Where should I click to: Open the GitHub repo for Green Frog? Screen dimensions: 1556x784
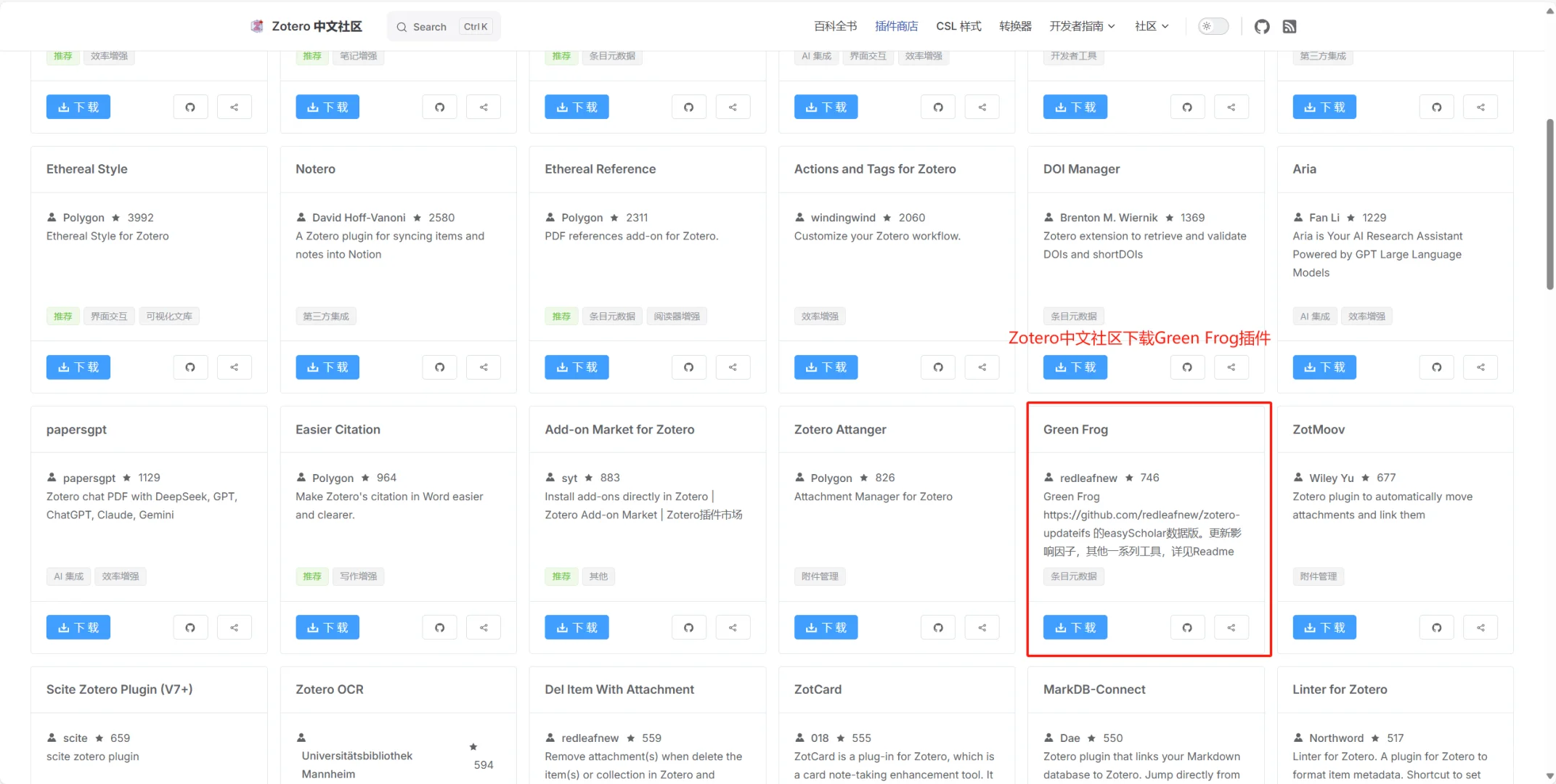point(1187,627)
